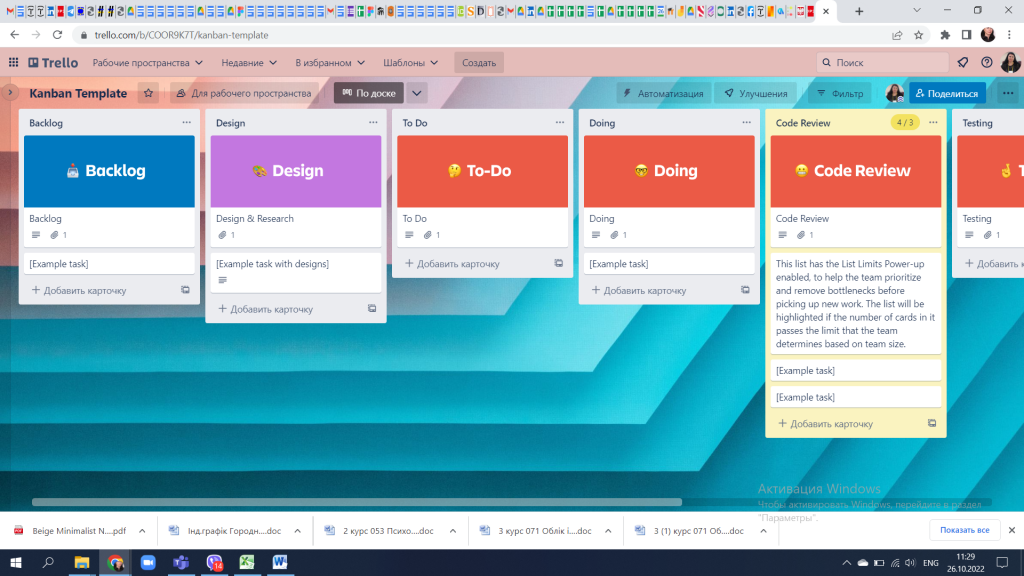Open the Code Review cover card
Screen dimensions: 1024x576
click(x=856, y=191)
